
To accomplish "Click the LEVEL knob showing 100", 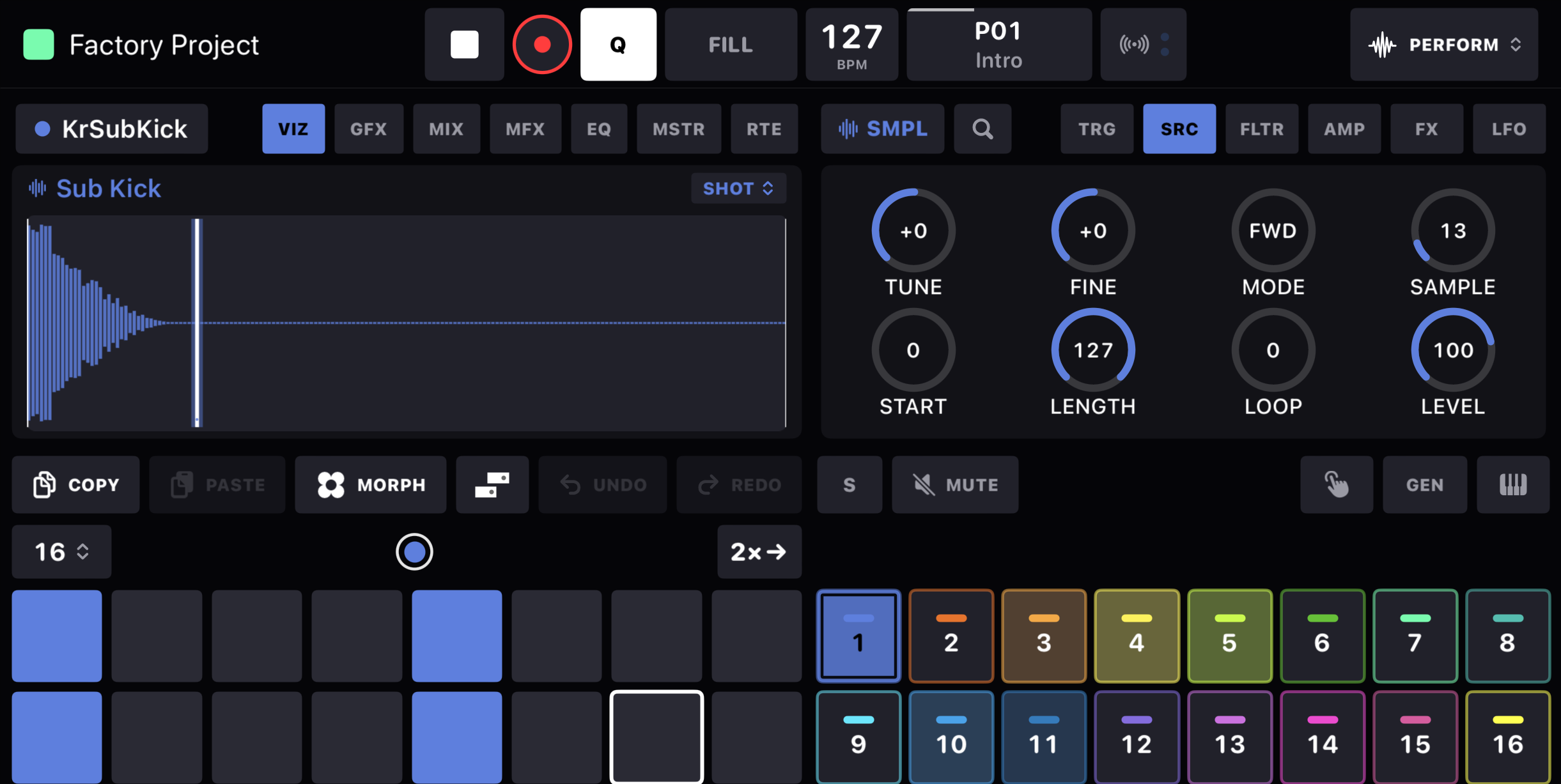I will [1453, 350].
